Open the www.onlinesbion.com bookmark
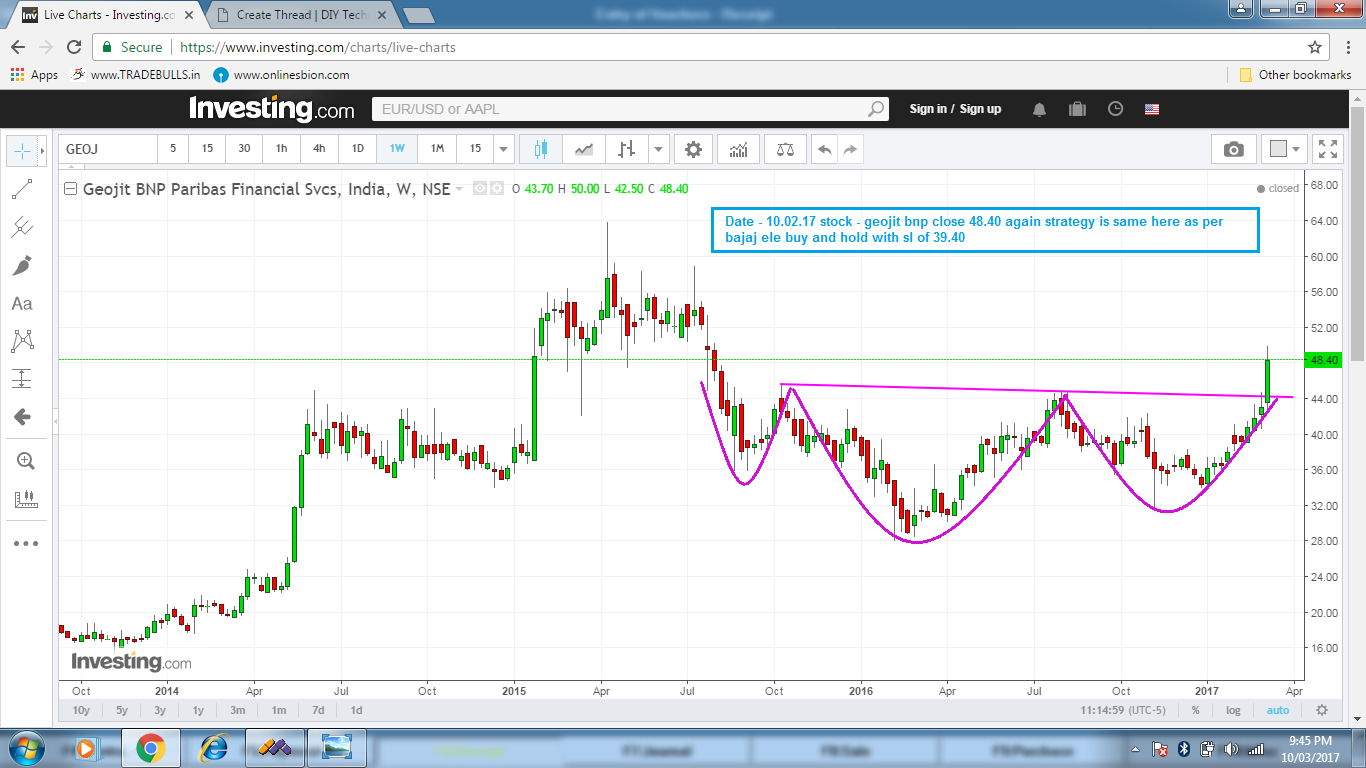The image size is (1366, 768). click(282, 75)
